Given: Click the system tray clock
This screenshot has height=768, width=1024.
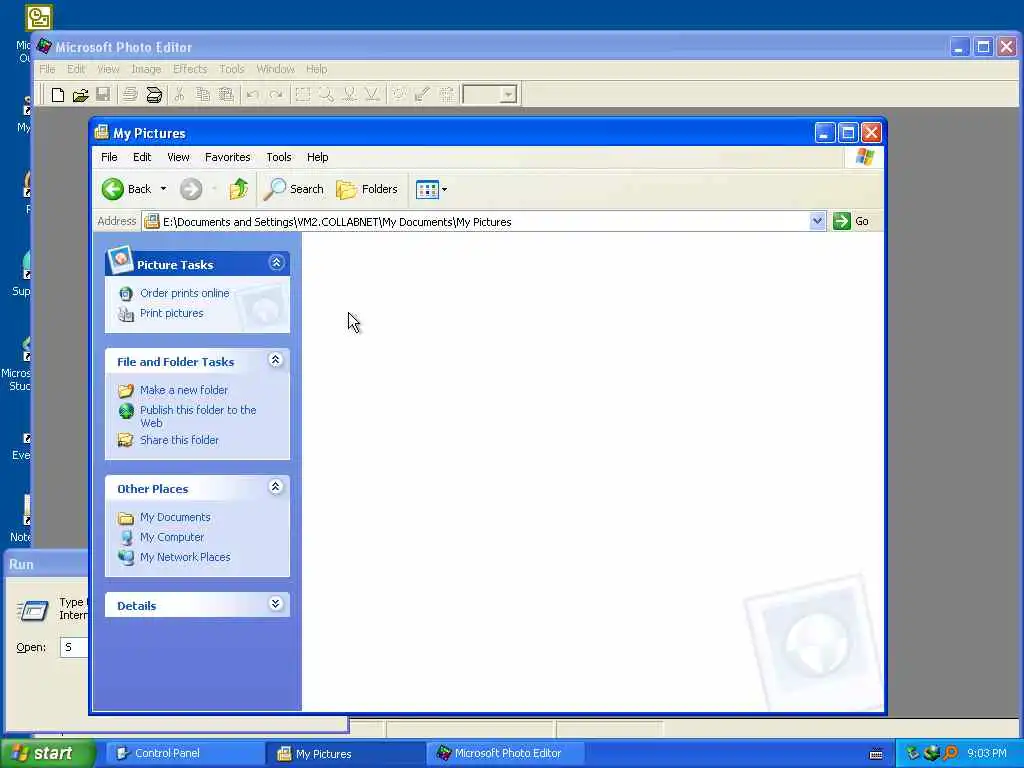Looking at the screenshot, I should (986, 754).
